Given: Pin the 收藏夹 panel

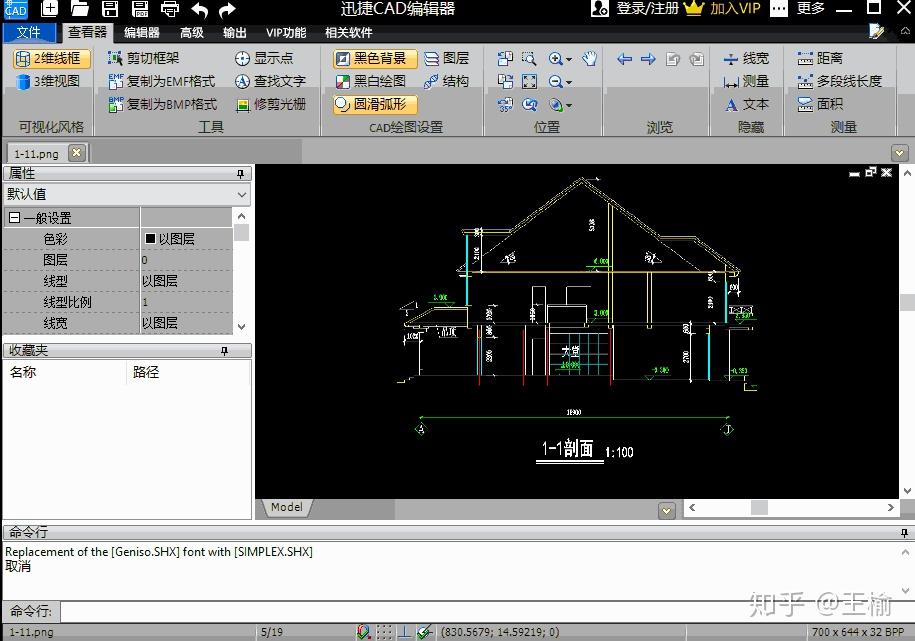Looking at the screenshot, I should (224, 351).
